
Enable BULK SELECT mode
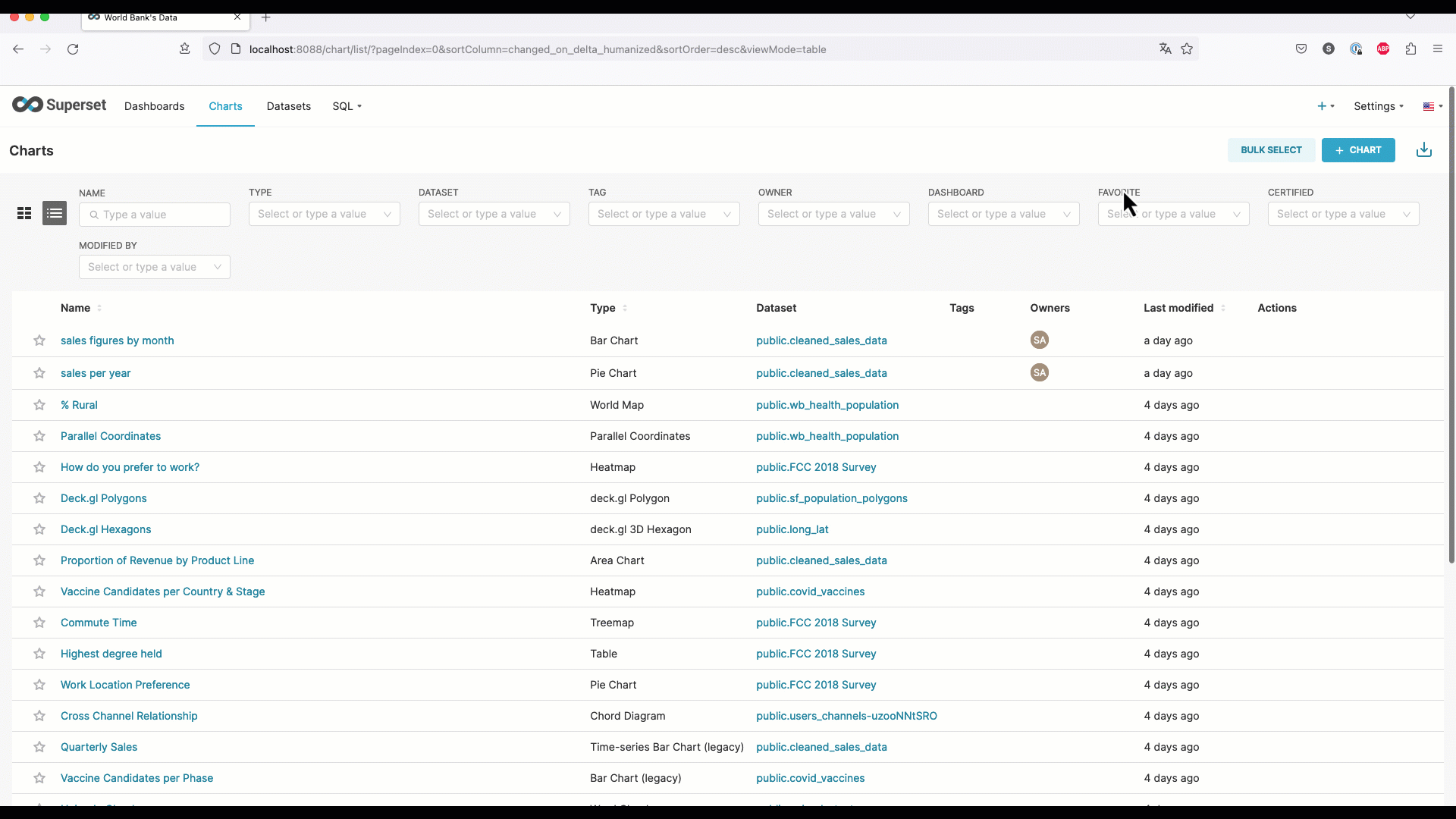(x=1270, y=150)
